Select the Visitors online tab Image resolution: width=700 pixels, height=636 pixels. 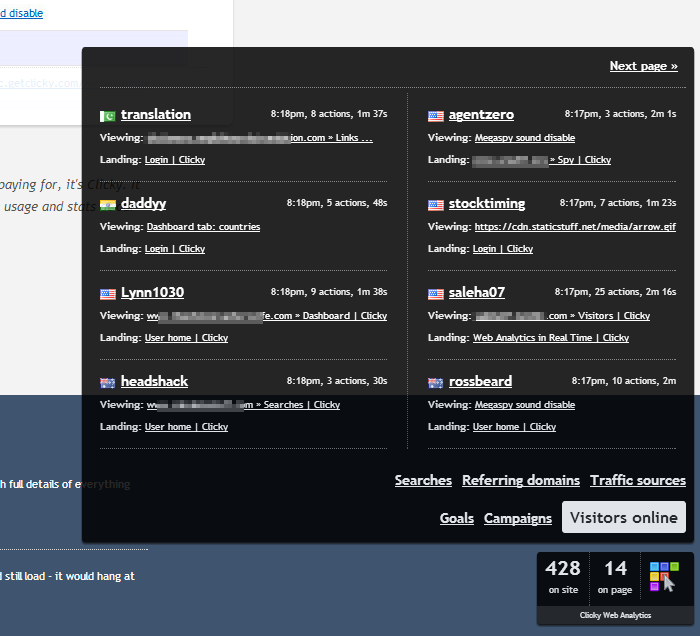pos(623,517)
